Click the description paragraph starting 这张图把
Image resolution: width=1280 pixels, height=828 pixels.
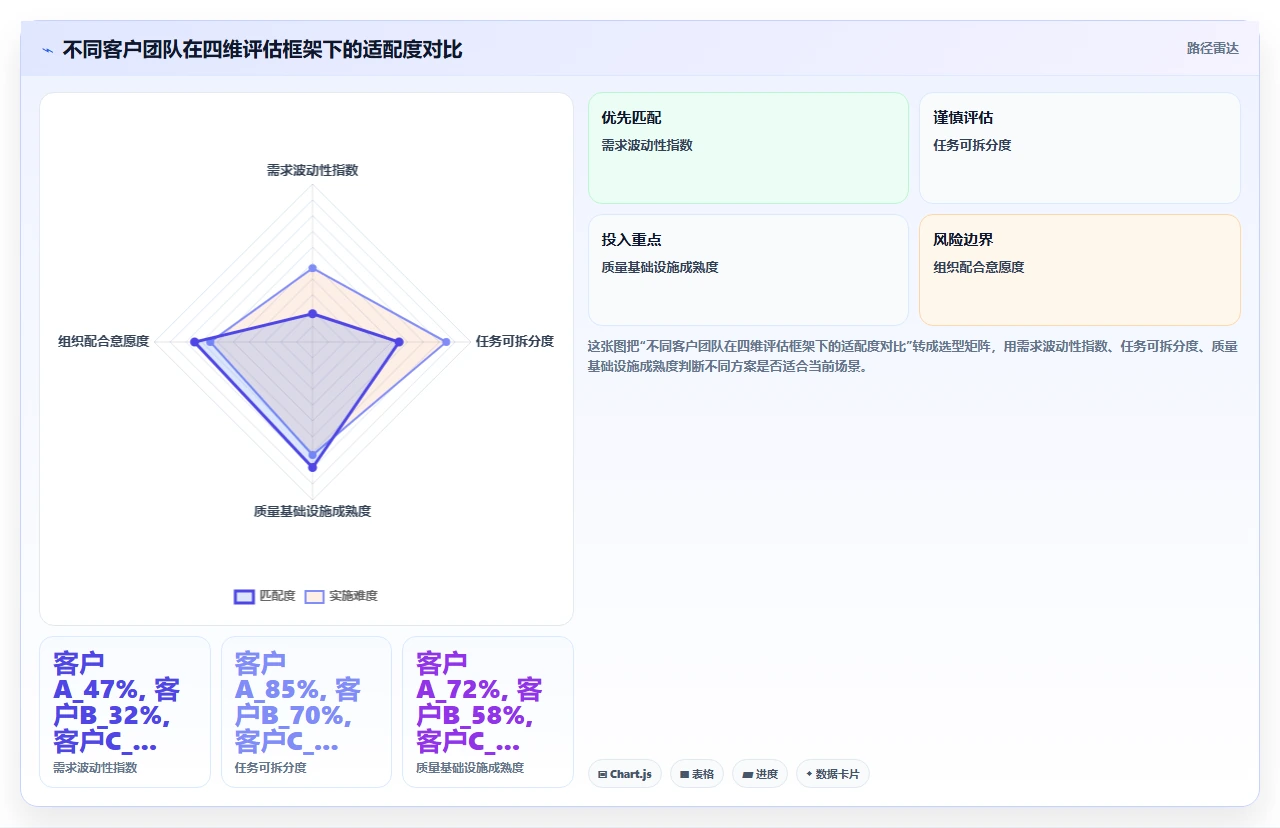coord(913,356)
